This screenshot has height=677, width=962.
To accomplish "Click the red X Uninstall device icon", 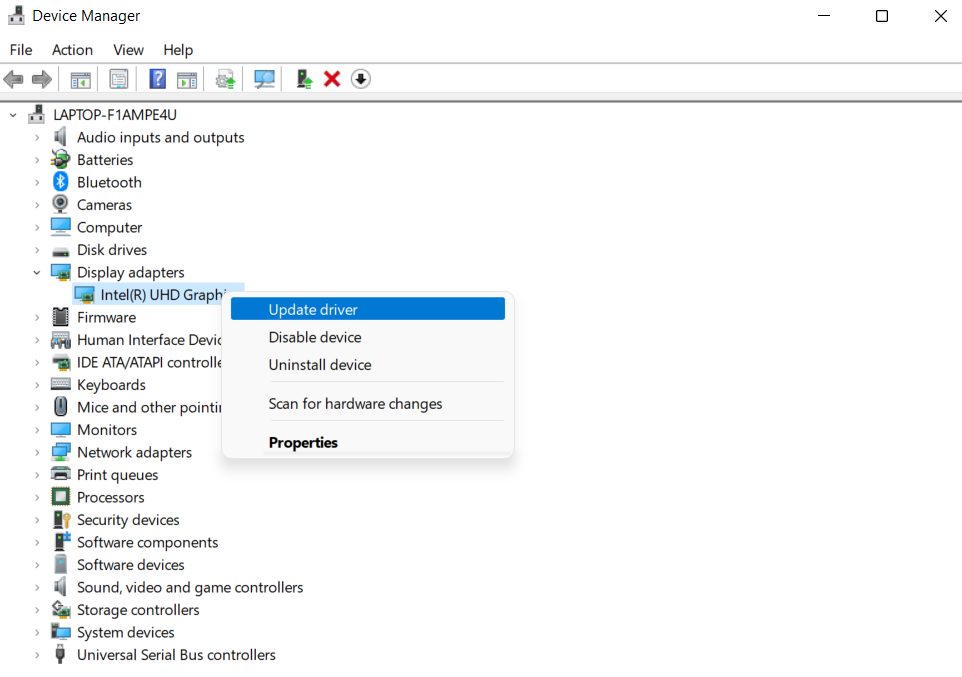I will [x=332, y=79].
